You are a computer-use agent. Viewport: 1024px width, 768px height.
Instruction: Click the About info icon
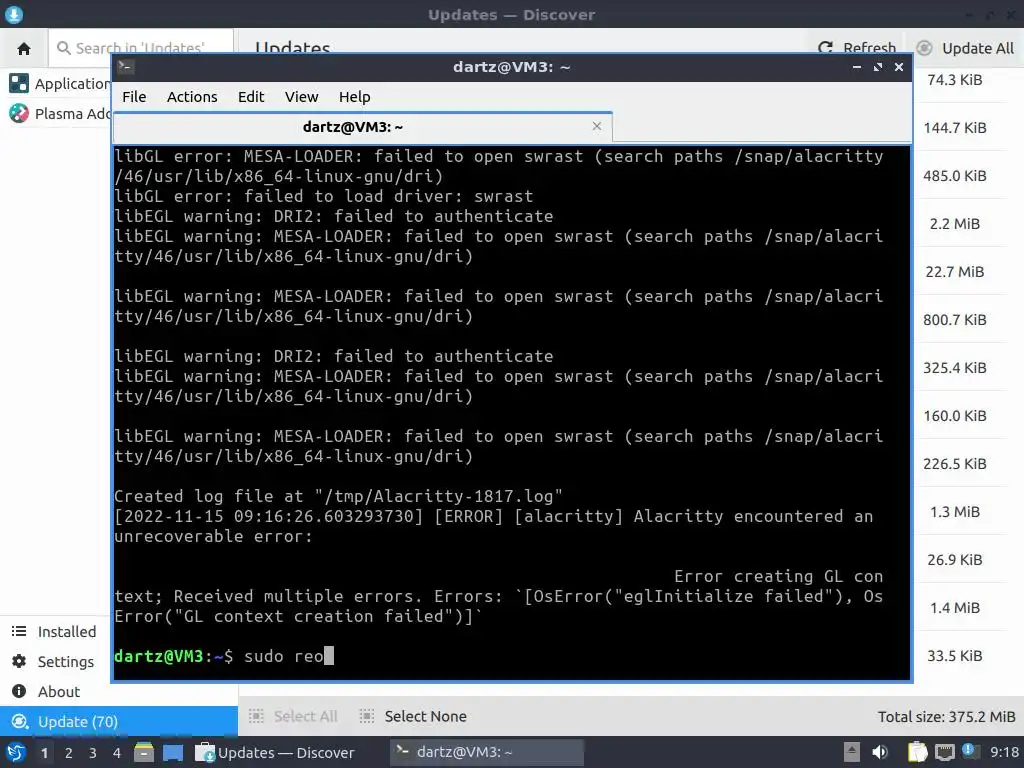19,691
